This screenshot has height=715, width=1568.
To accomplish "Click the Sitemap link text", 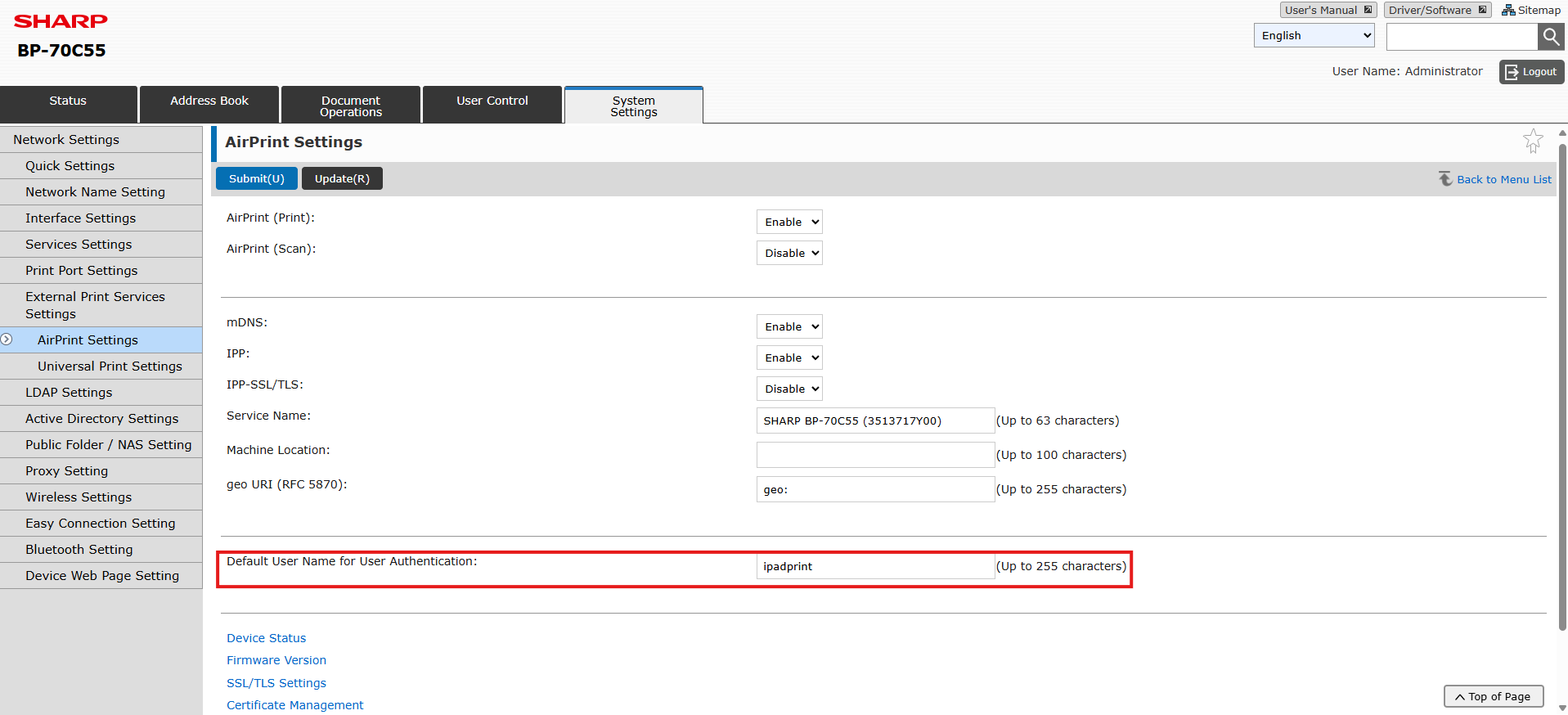I will point(1539,10).
